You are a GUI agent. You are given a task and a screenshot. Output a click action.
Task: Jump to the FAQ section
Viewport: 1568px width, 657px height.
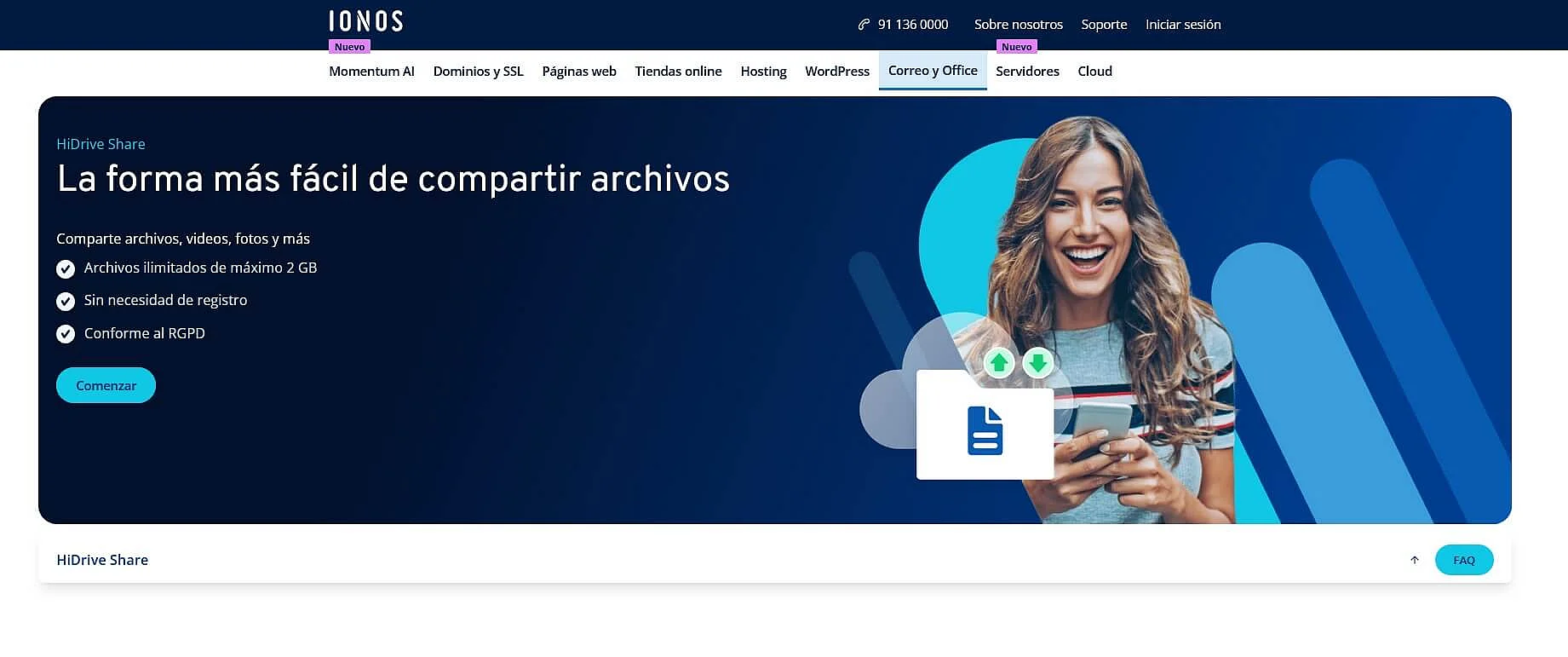pyautogui.click(x=1464, y=560)
